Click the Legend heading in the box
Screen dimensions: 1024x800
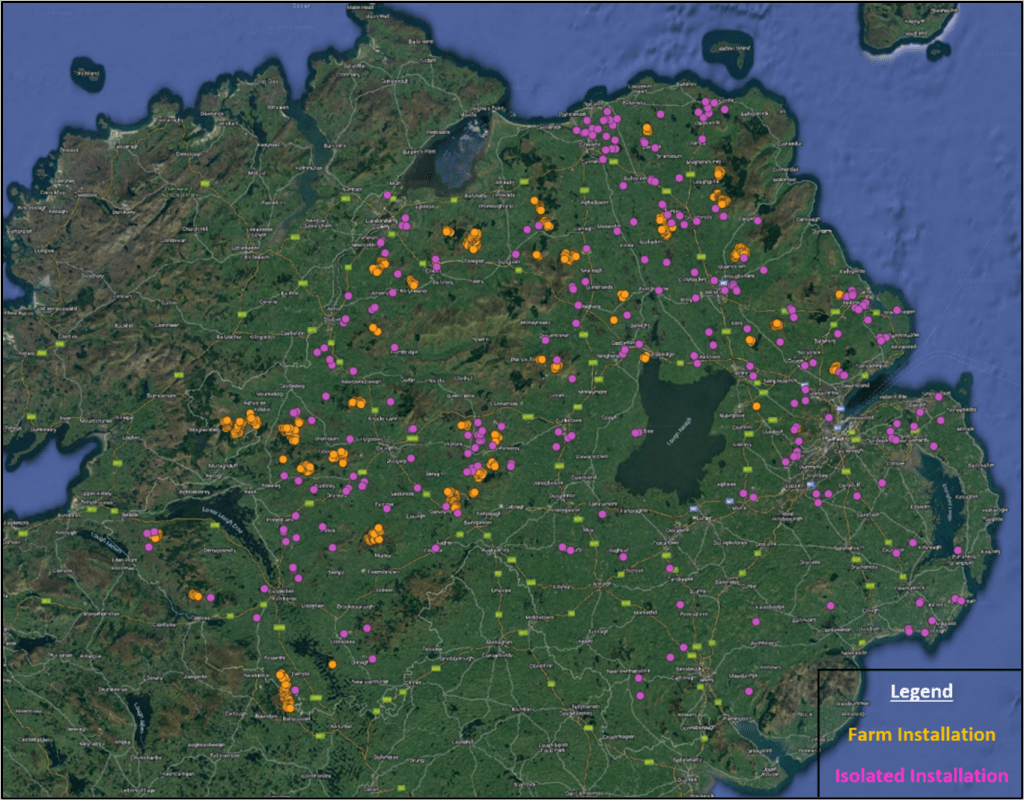click(x=921, y=692)
